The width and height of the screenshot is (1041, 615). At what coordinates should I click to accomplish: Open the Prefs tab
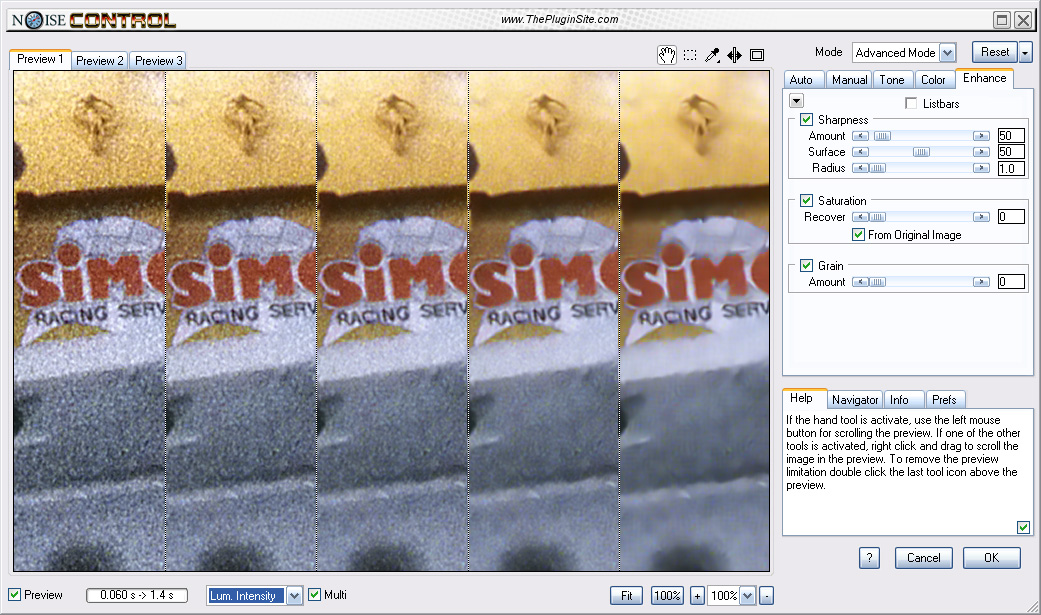pyautogui.click(x=944, y=399)
